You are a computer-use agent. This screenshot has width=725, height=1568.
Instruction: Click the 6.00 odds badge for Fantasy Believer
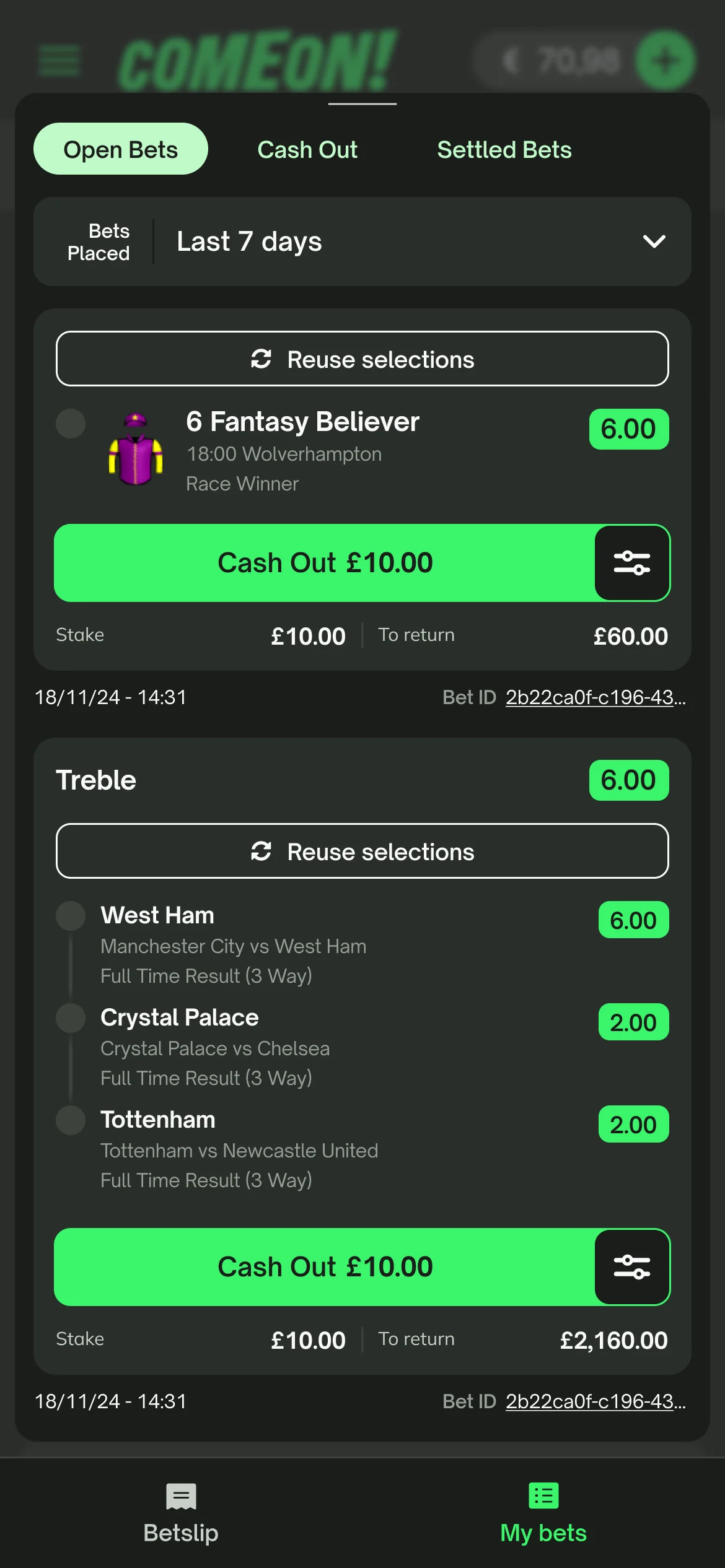pyautogui.click(x=628, y=429)
